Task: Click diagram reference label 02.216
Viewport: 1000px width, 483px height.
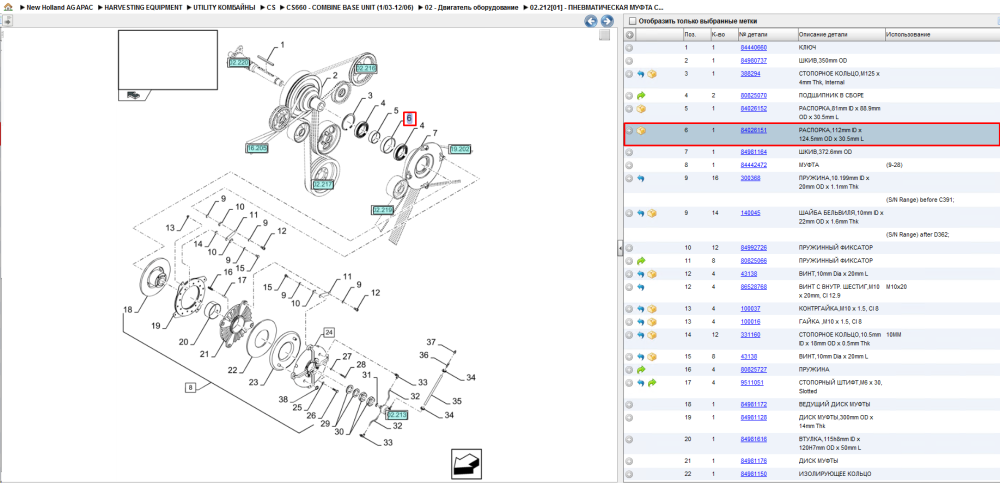Action: pos(366,68)
